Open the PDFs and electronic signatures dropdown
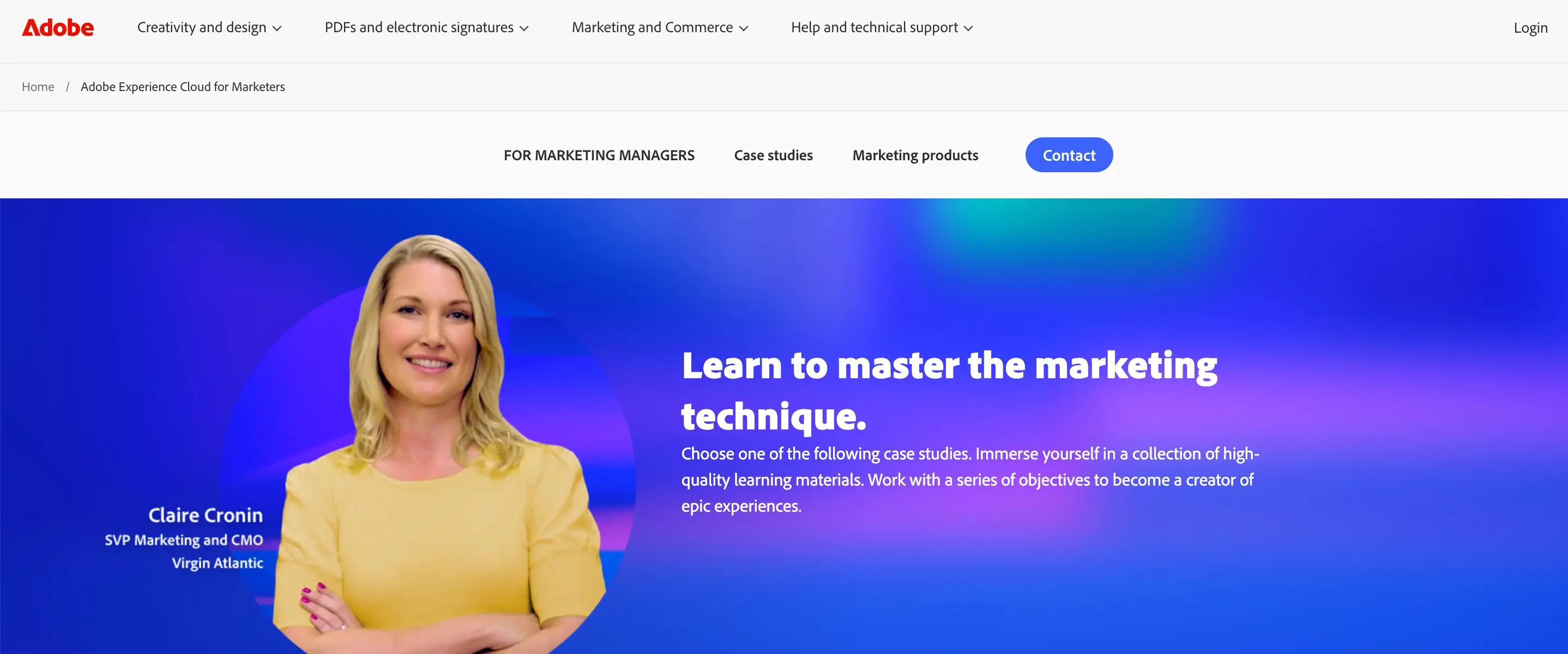 click(x=427, y=27)
